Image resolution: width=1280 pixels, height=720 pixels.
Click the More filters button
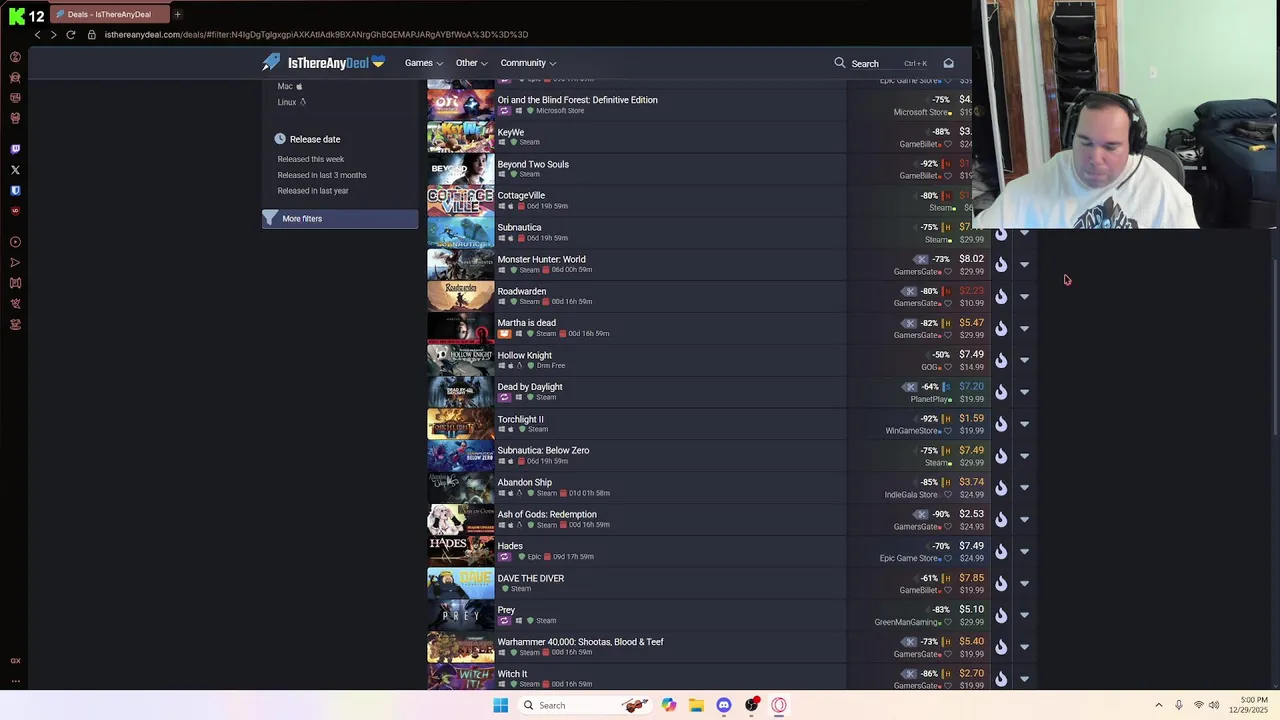340,219
